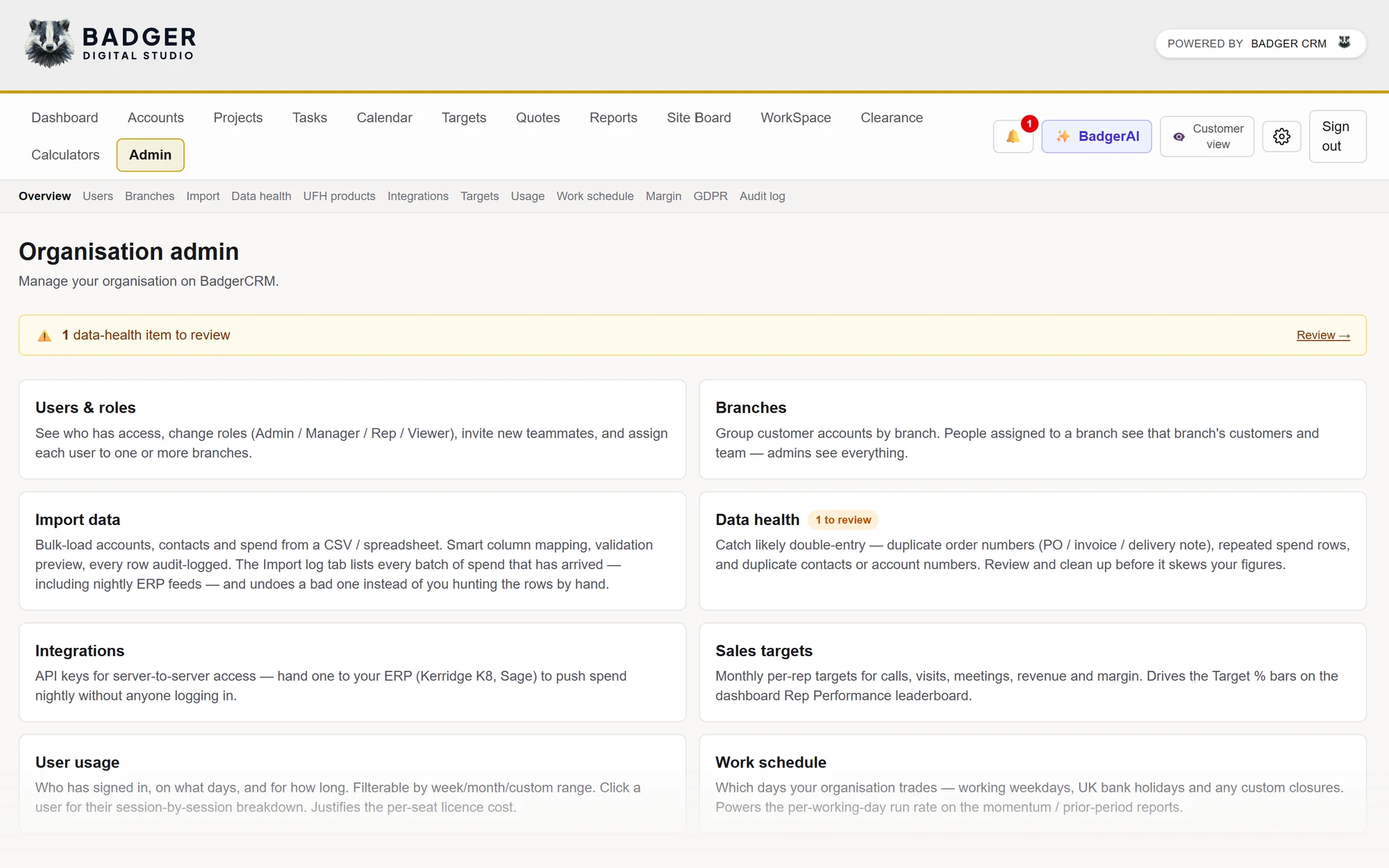Launch BadgerAI assistant
The height and width of the screenshot is (868, 1389).
[x=1097, y=137]
